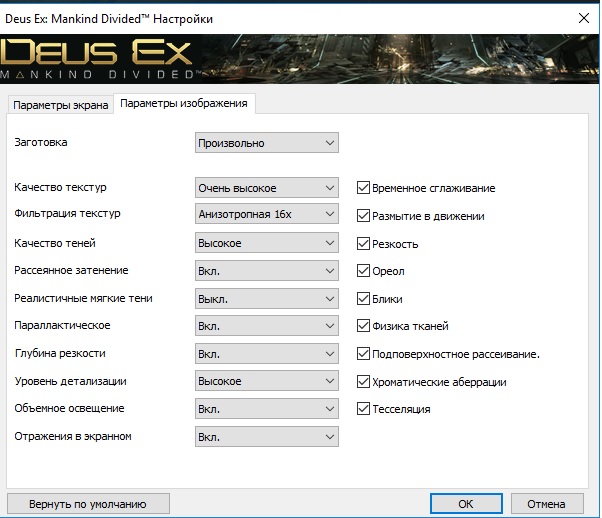
Task: Click the Фильтрация текстур label
Action: pyautogui.click(x=67, y=213)
